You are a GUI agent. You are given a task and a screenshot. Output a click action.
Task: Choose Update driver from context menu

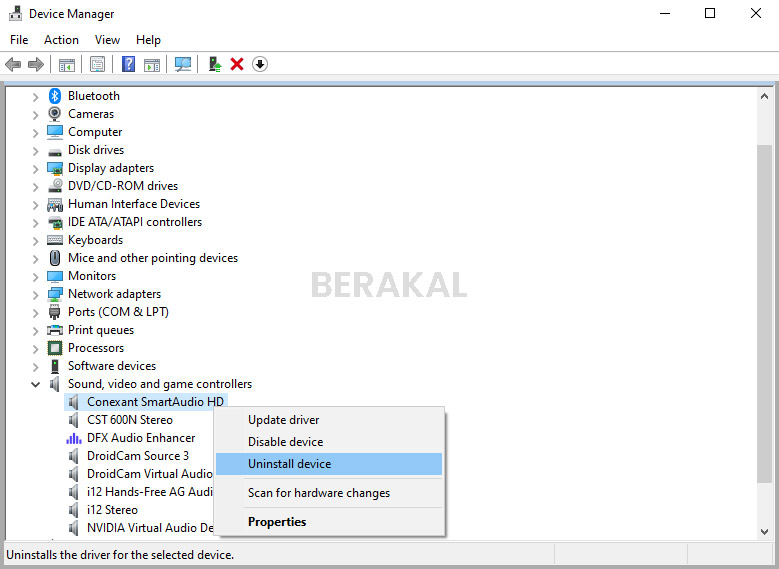329,420
